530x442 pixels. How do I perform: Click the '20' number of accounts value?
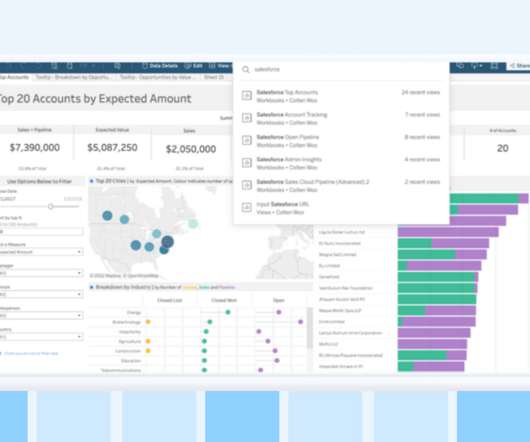pyautogui.click(x=503, y=148)
